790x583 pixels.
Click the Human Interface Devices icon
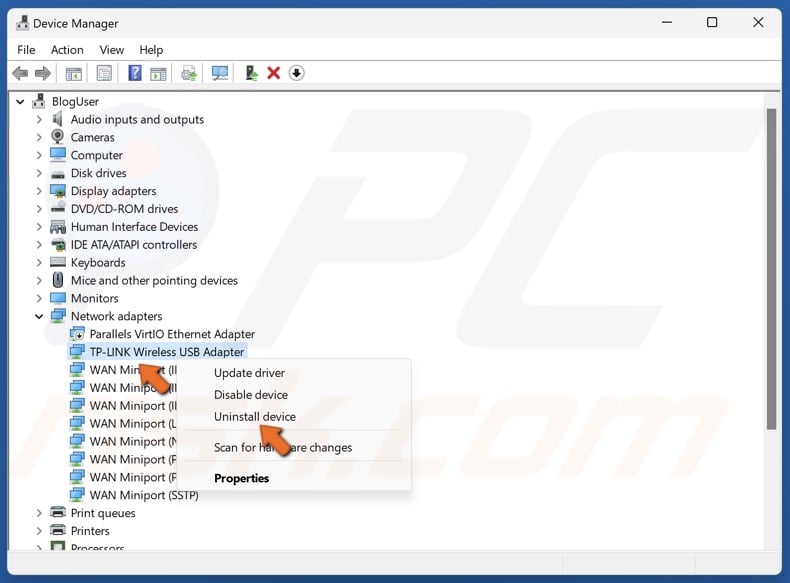[x=58, y=227]
